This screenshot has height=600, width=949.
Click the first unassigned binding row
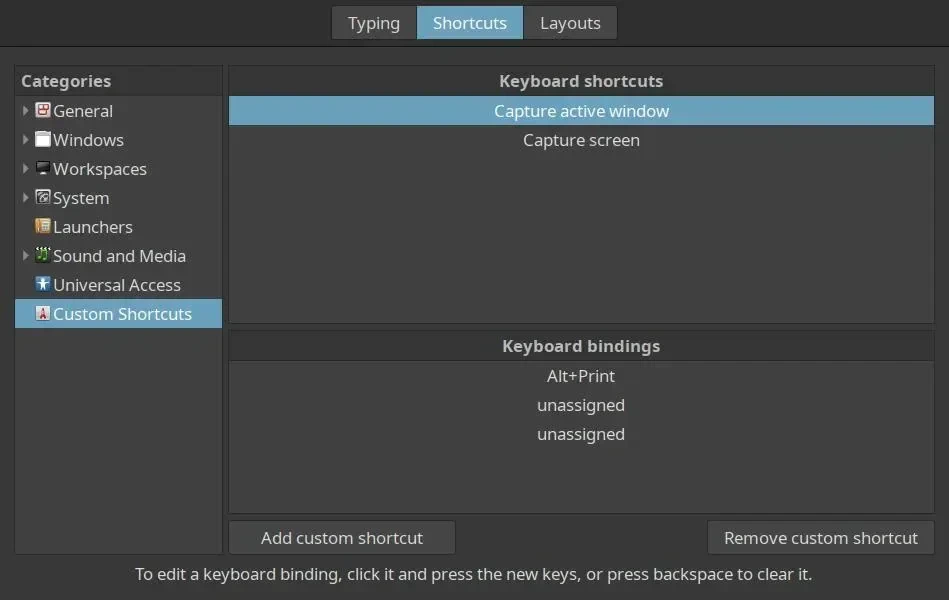tap(581, 405)
